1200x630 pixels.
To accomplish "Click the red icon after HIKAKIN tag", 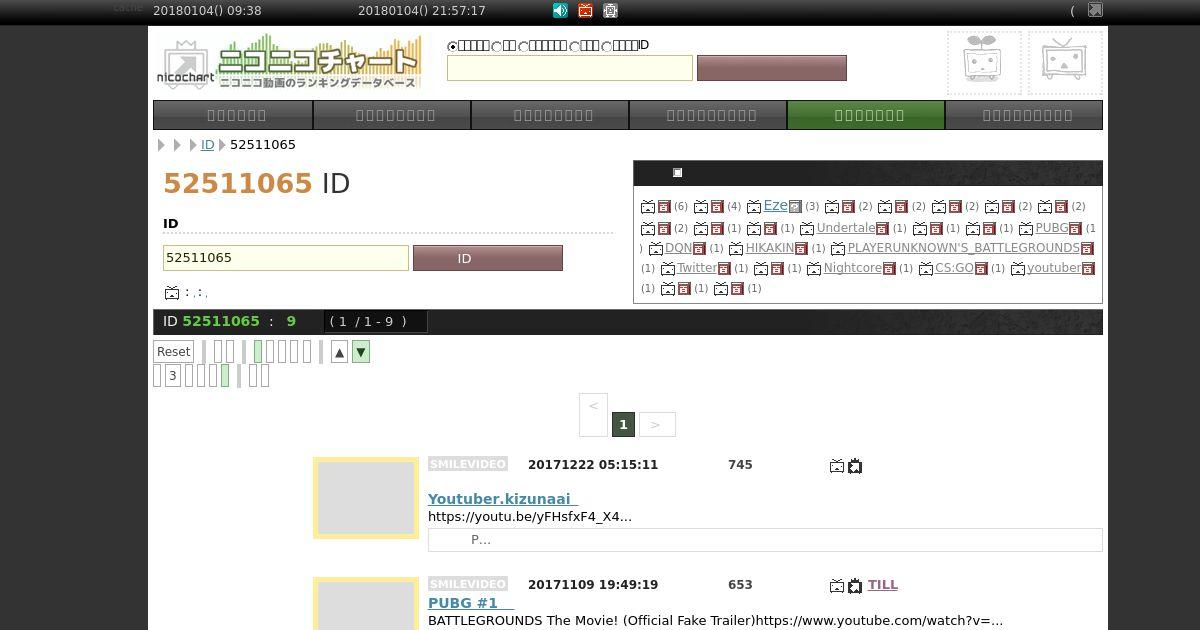I will pyautogui.click(x=801, y=249).
